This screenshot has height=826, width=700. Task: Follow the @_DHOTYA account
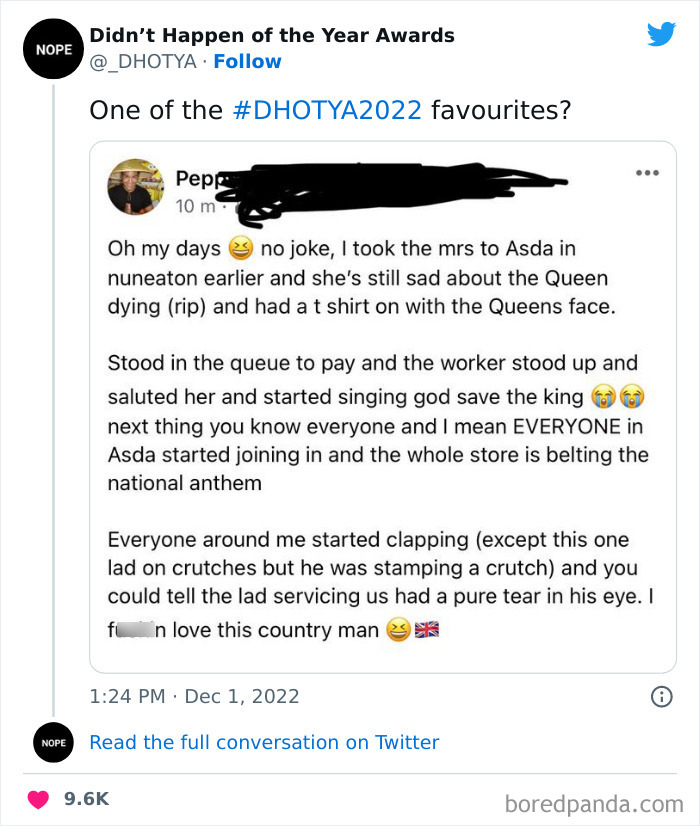tap(247, 62)
